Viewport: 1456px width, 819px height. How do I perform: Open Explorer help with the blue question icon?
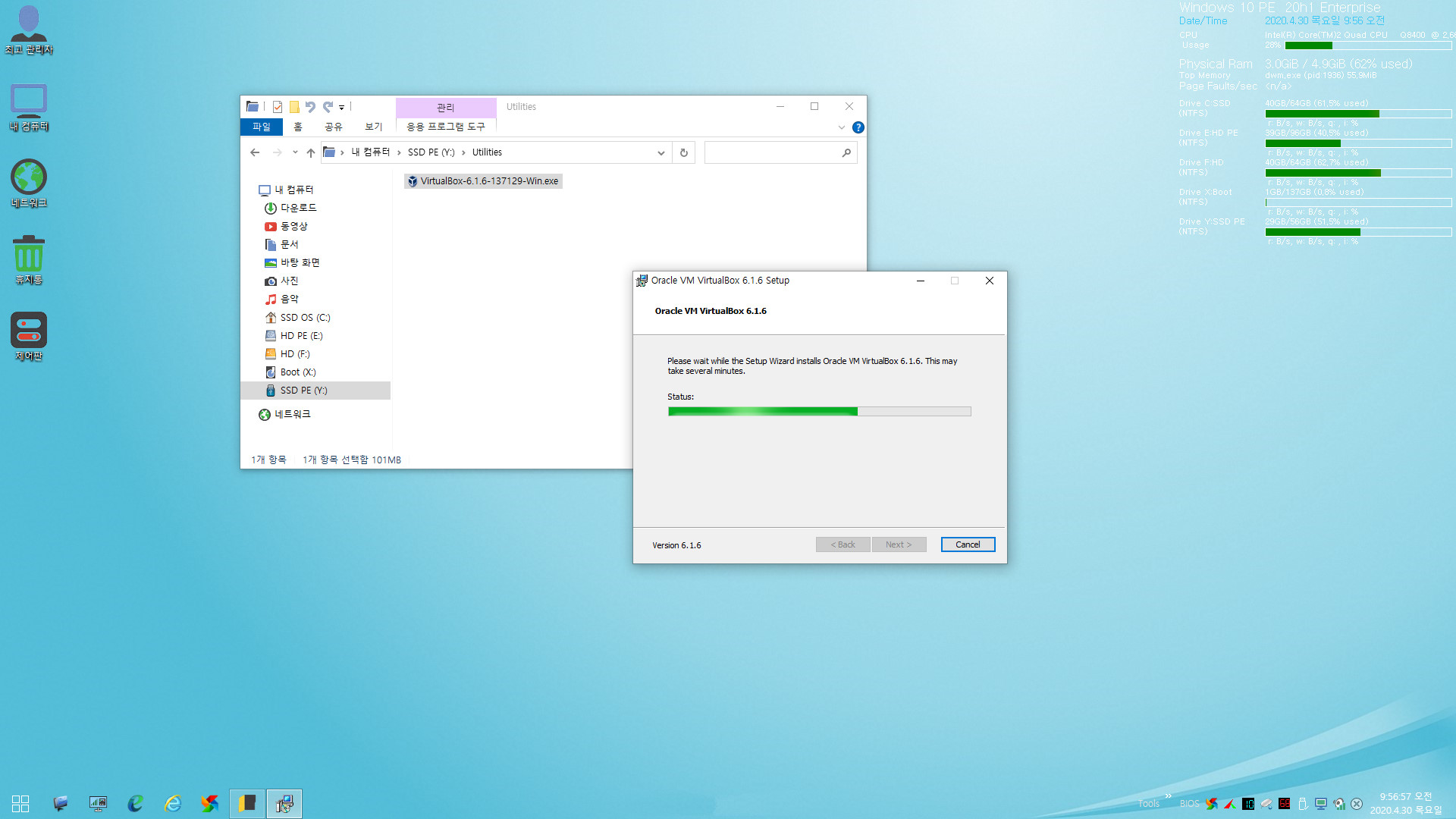tap(858, 127)
